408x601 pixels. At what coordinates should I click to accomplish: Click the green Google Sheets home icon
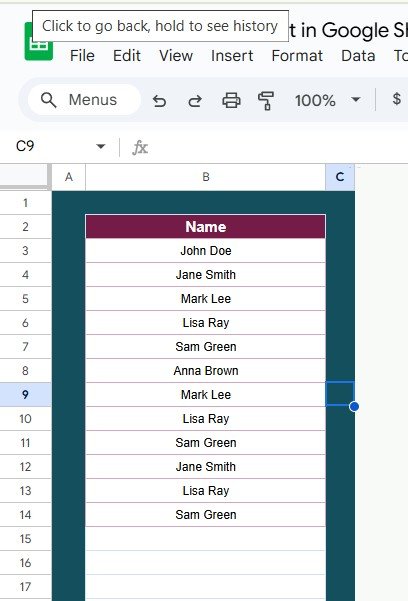point(39,46)
